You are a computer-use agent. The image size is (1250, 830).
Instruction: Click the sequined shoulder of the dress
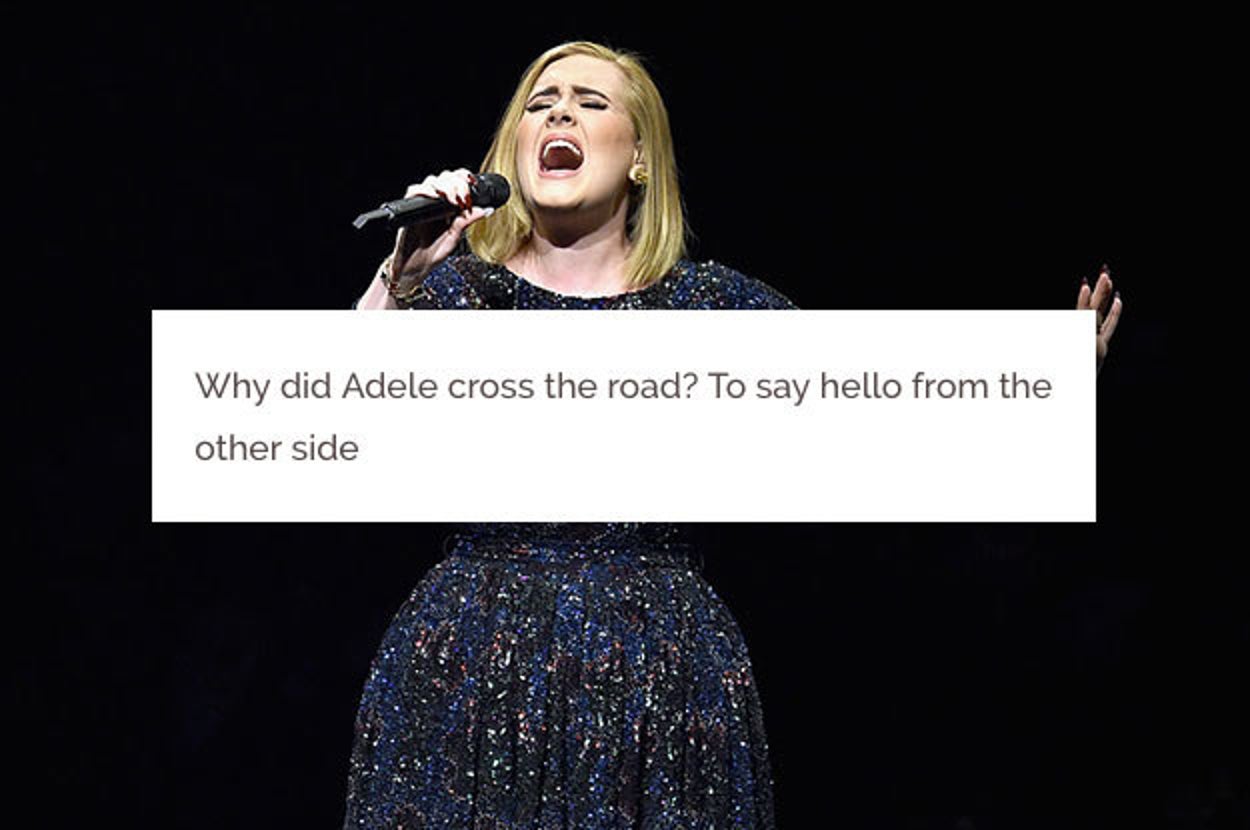[x=740, y=290]
